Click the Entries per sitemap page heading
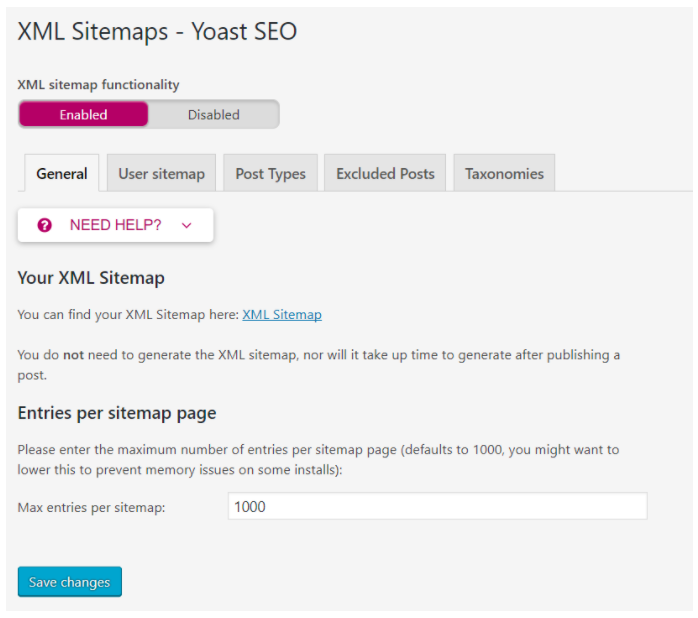This screenshot has height=618, width=698. (x=117, y=413)
